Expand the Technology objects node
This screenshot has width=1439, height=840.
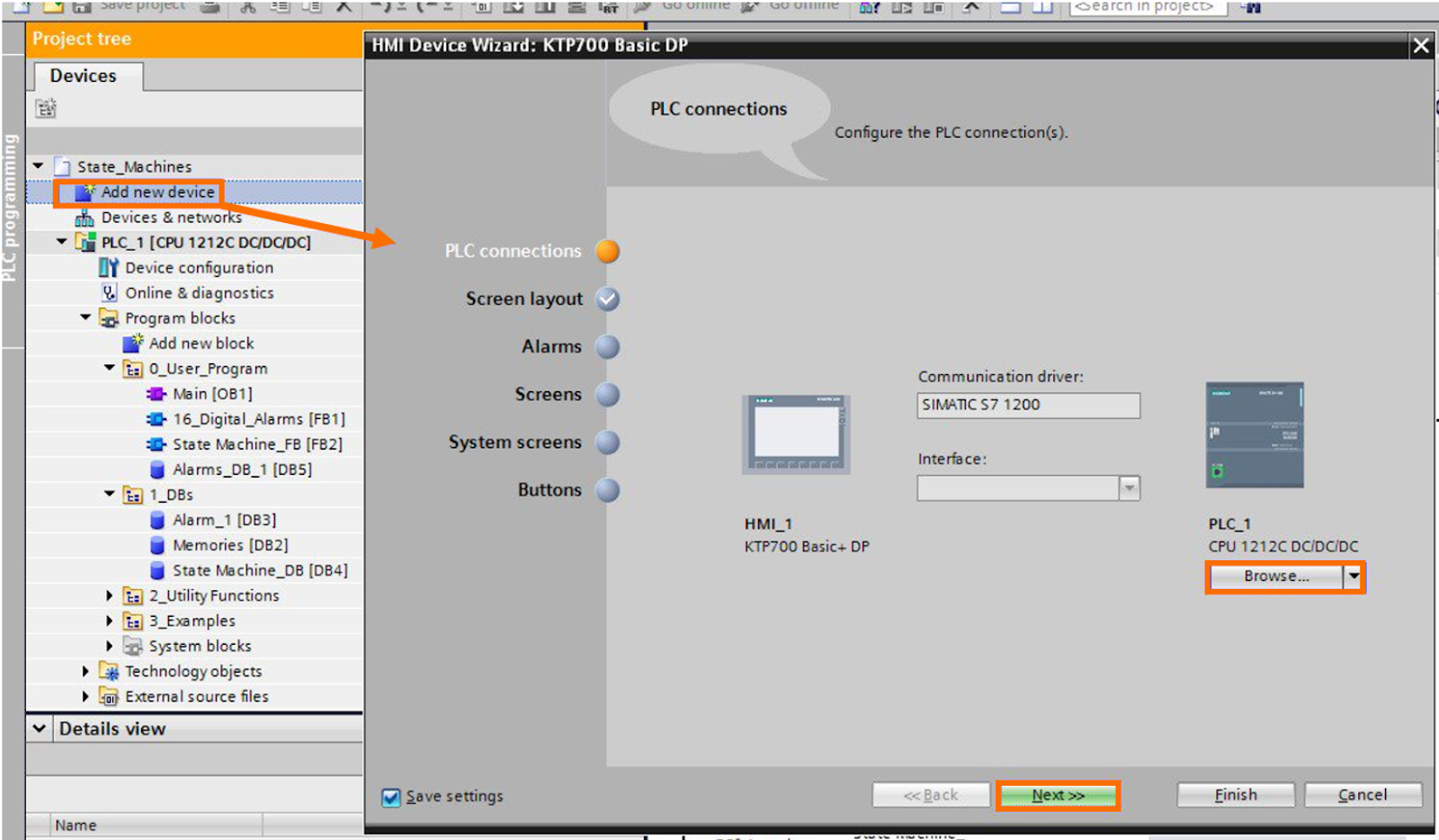85,671
